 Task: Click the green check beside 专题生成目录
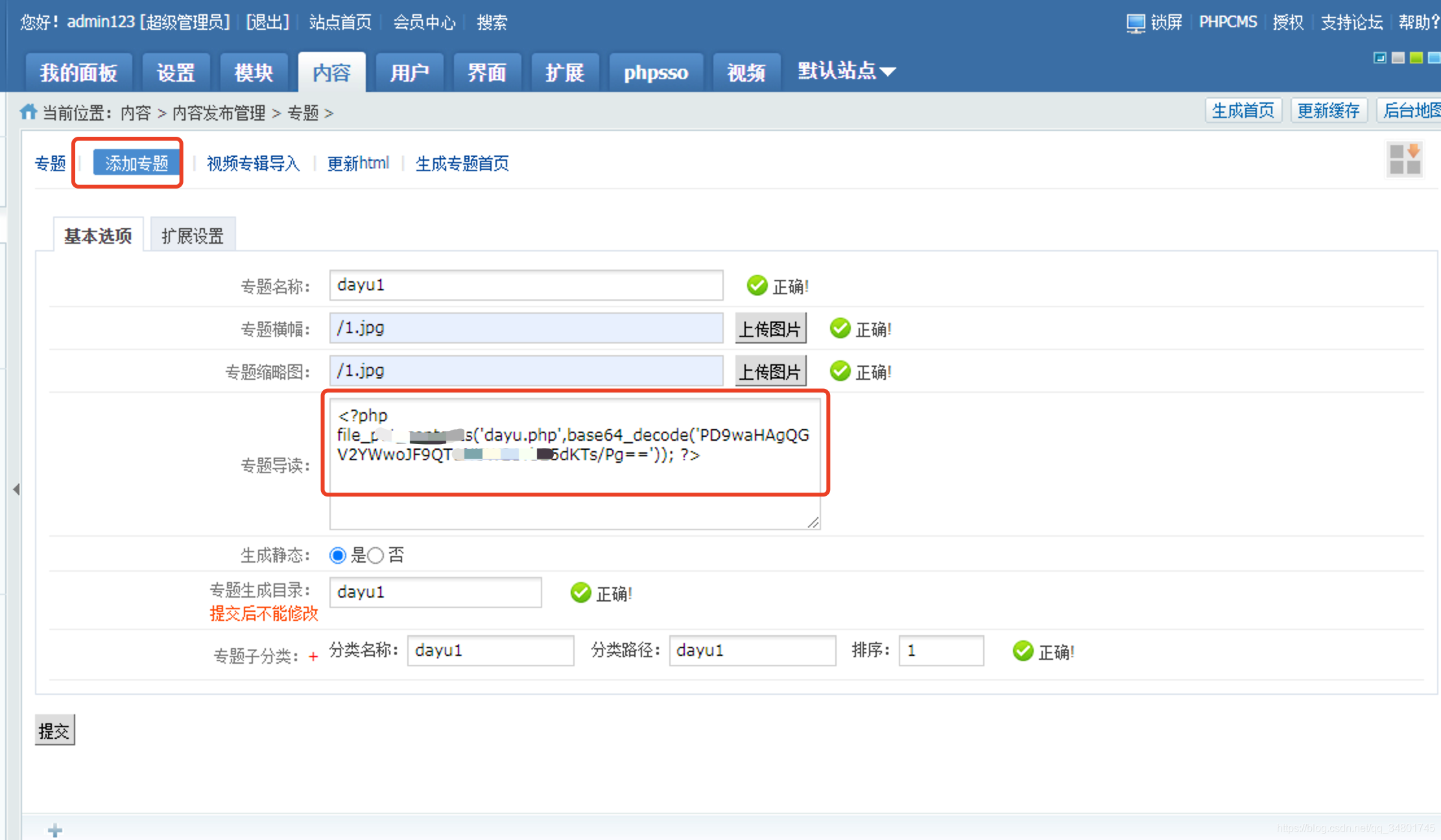coord(580,592)
